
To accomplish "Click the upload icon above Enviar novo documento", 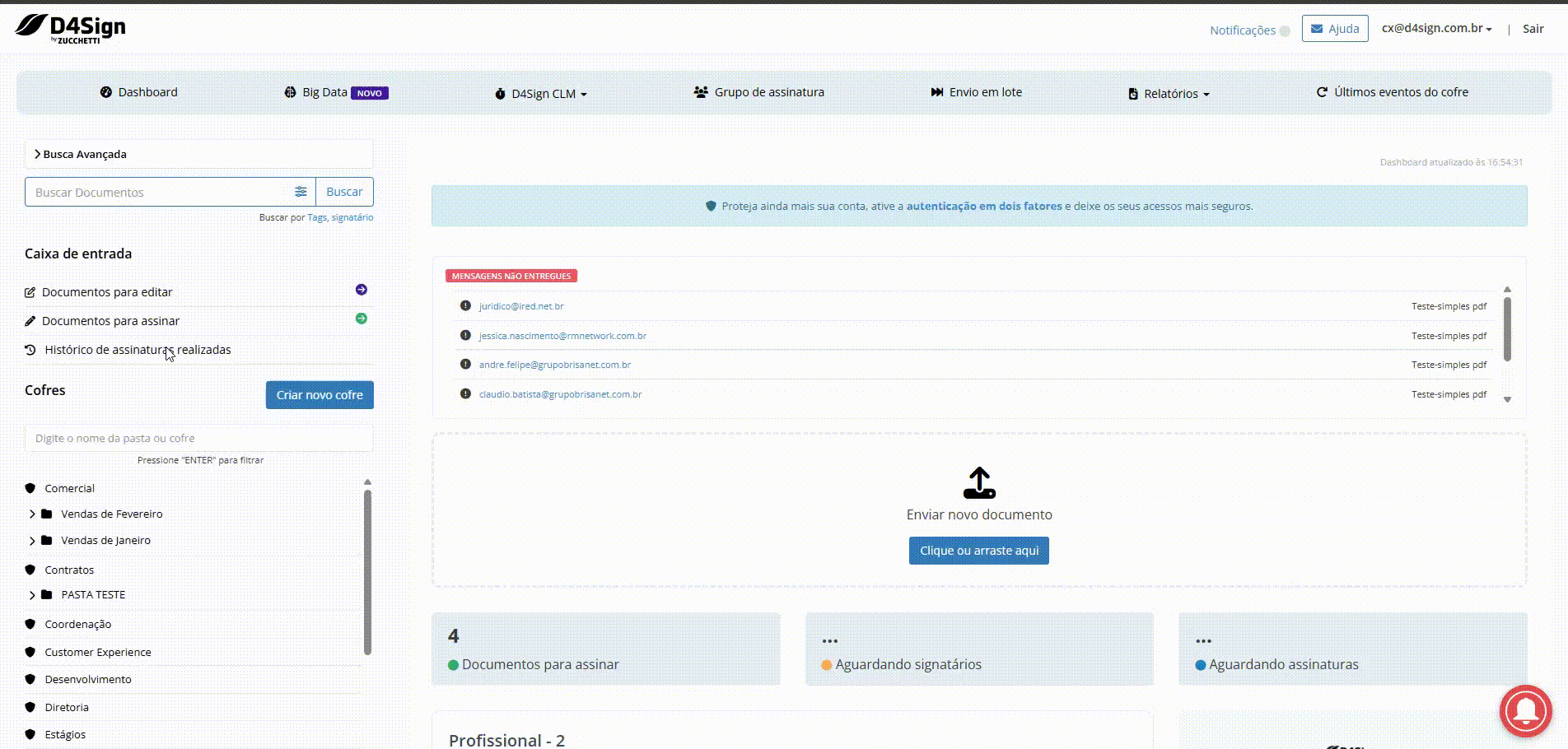I will point(979,483).
